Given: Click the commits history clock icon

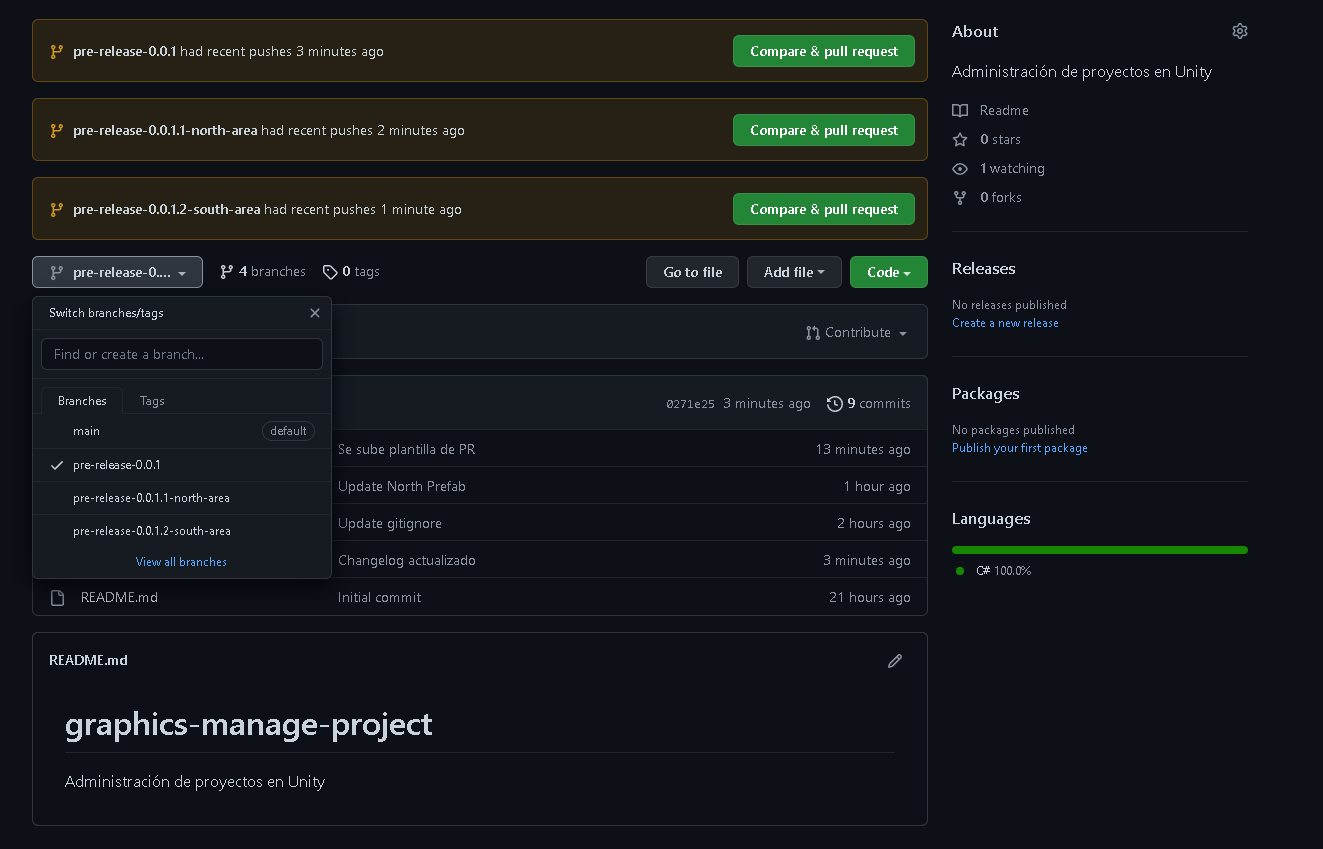Looking at the screenshot, I should point(835,404).
